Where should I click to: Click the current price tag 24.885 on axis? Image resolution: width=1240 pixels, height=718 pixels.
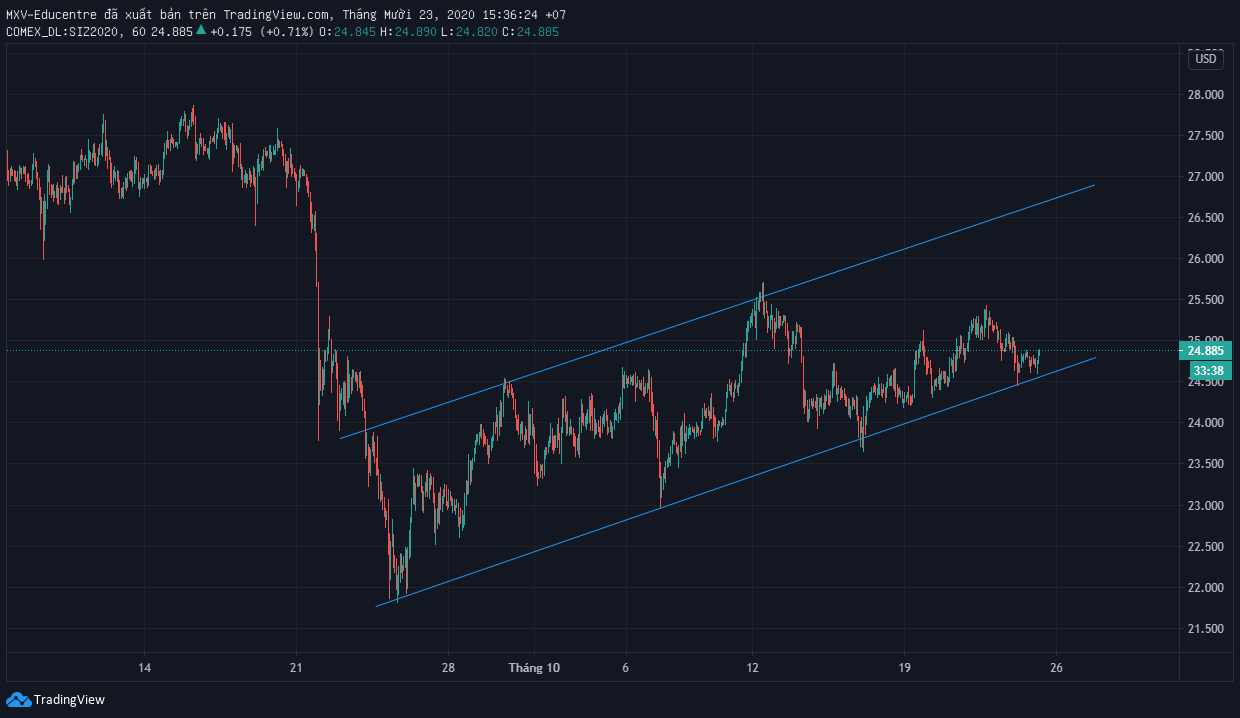pos(1209,351)
